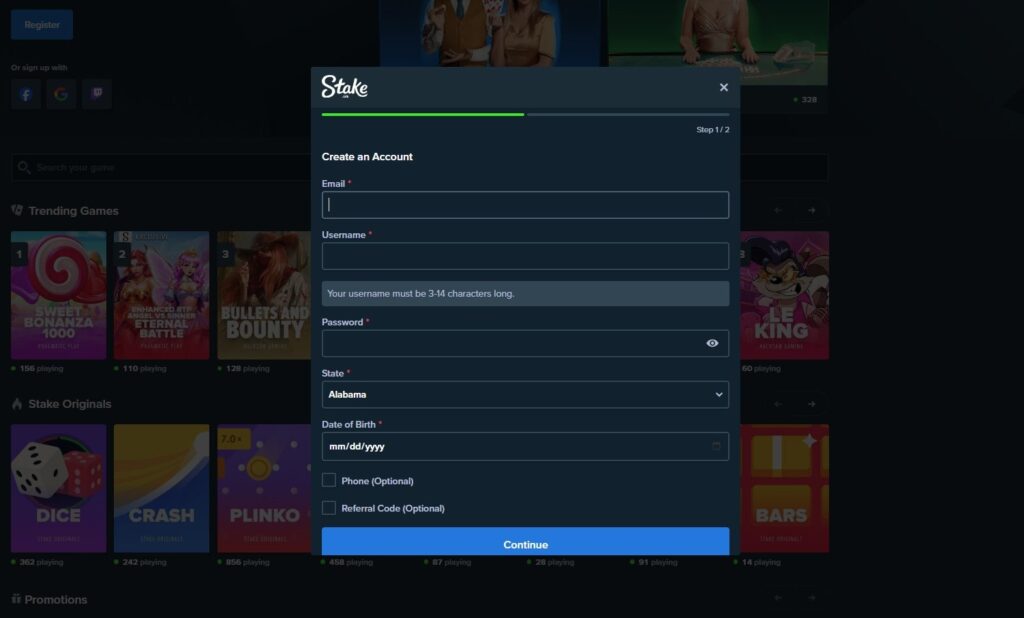Click the registration step progress bar
Screen dimensions: 1024x618
525,114
